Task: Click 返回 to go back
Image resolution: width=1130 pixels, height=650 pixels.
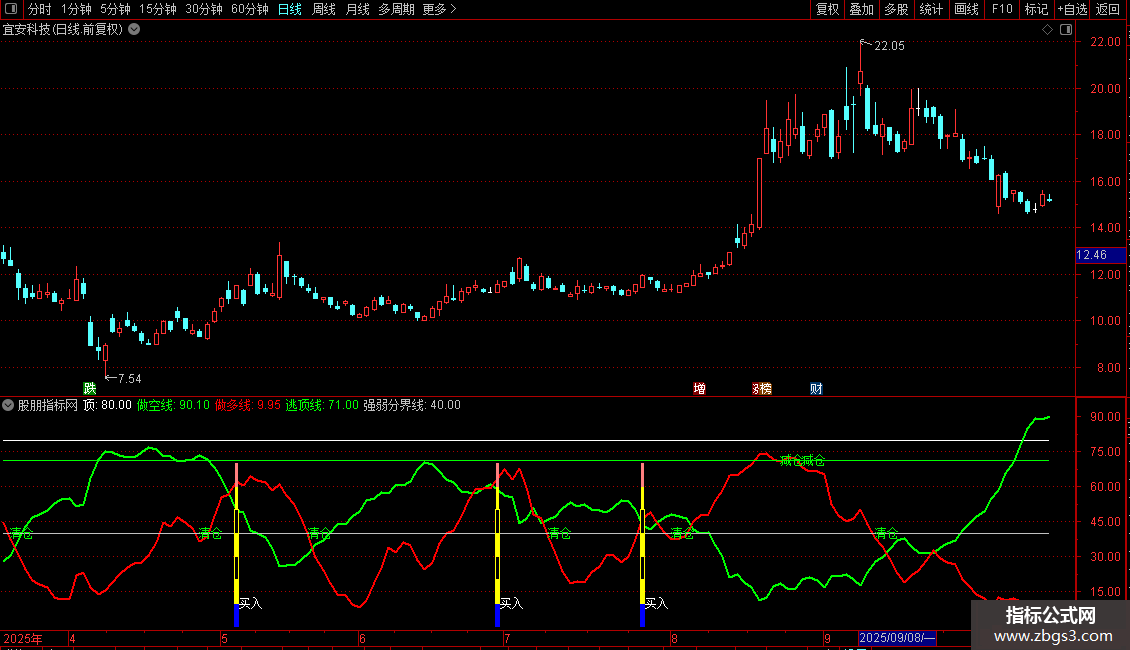Action: coord(1108,9)
